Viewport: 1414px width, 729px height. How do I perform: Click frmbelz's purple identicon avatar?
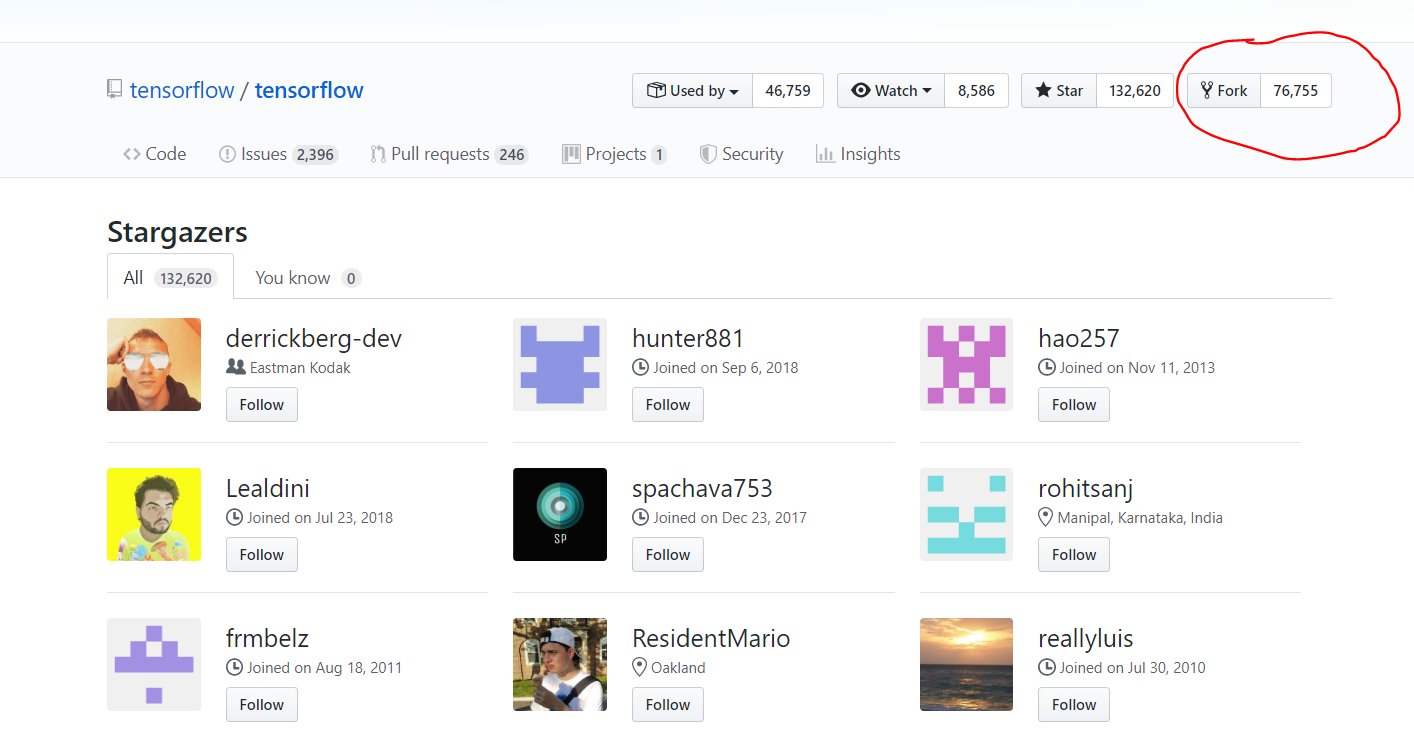click(154, 664)
